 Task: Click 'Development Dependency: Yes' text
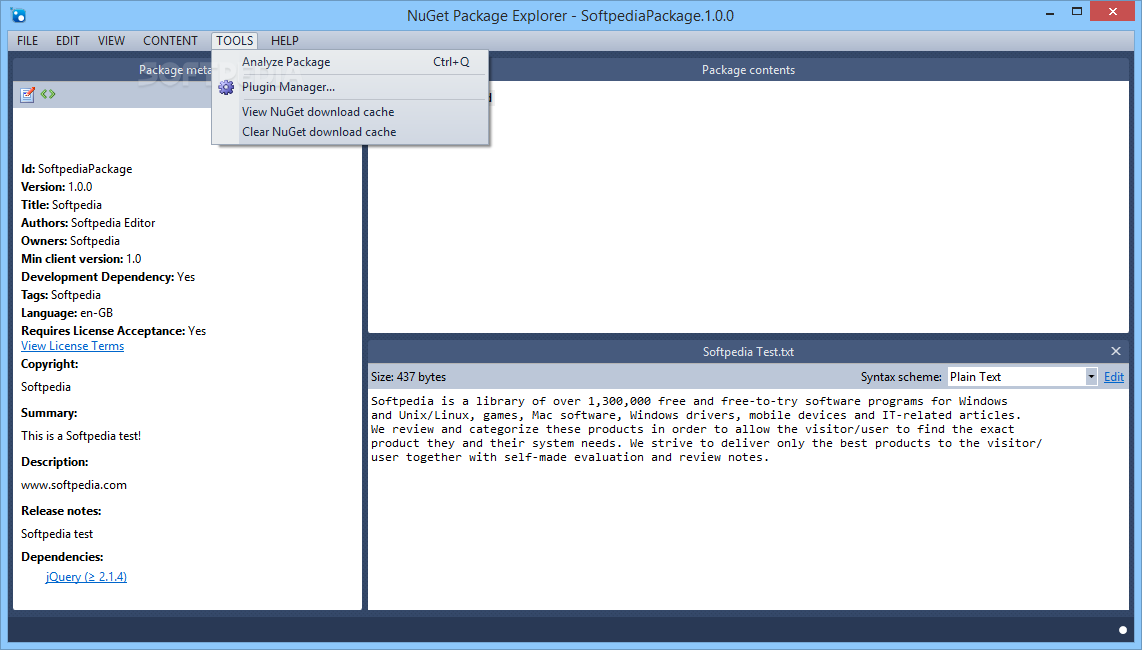coord(108,277)
